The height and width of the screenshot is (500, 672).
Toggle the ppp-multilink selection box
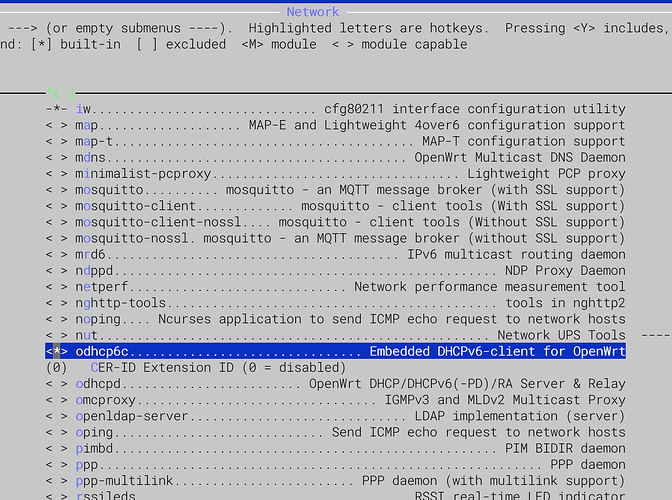[x=57, y=481]
